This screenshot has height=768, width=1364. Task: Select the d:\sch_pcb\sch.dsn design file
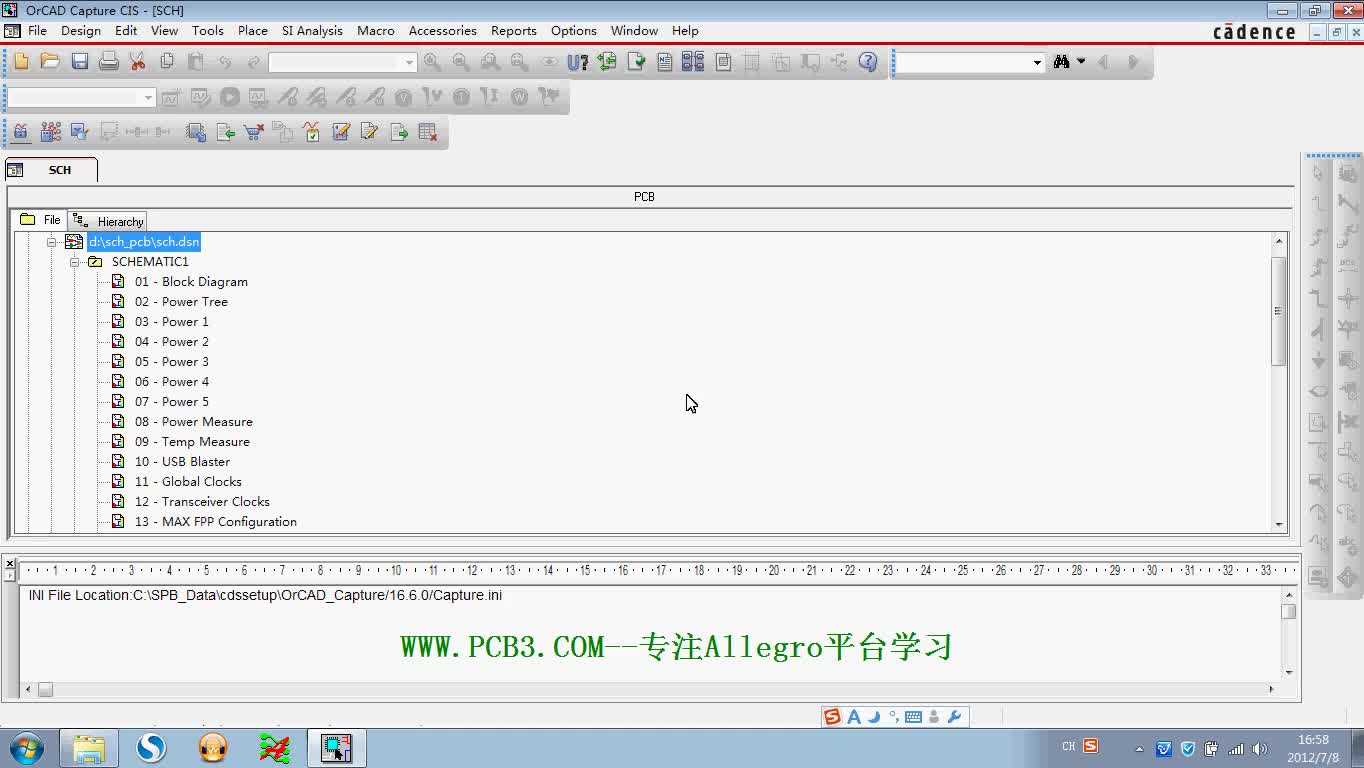[x=144, y=242]
